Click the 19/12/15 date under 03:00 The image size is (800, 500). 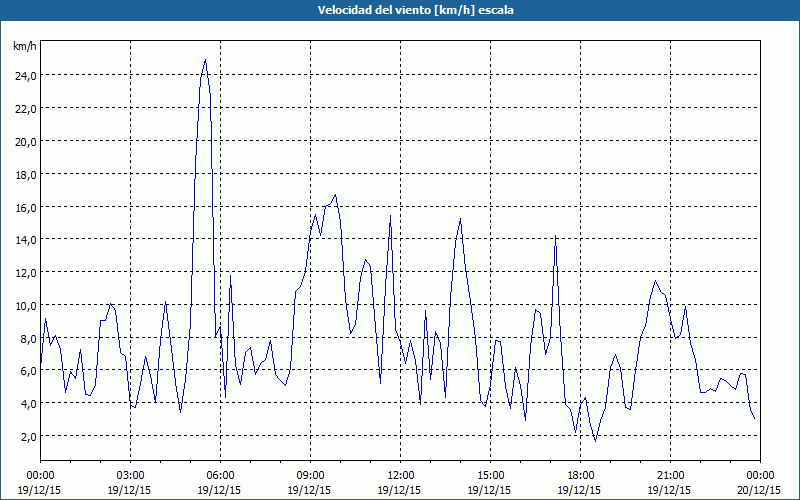click(129, 490)
